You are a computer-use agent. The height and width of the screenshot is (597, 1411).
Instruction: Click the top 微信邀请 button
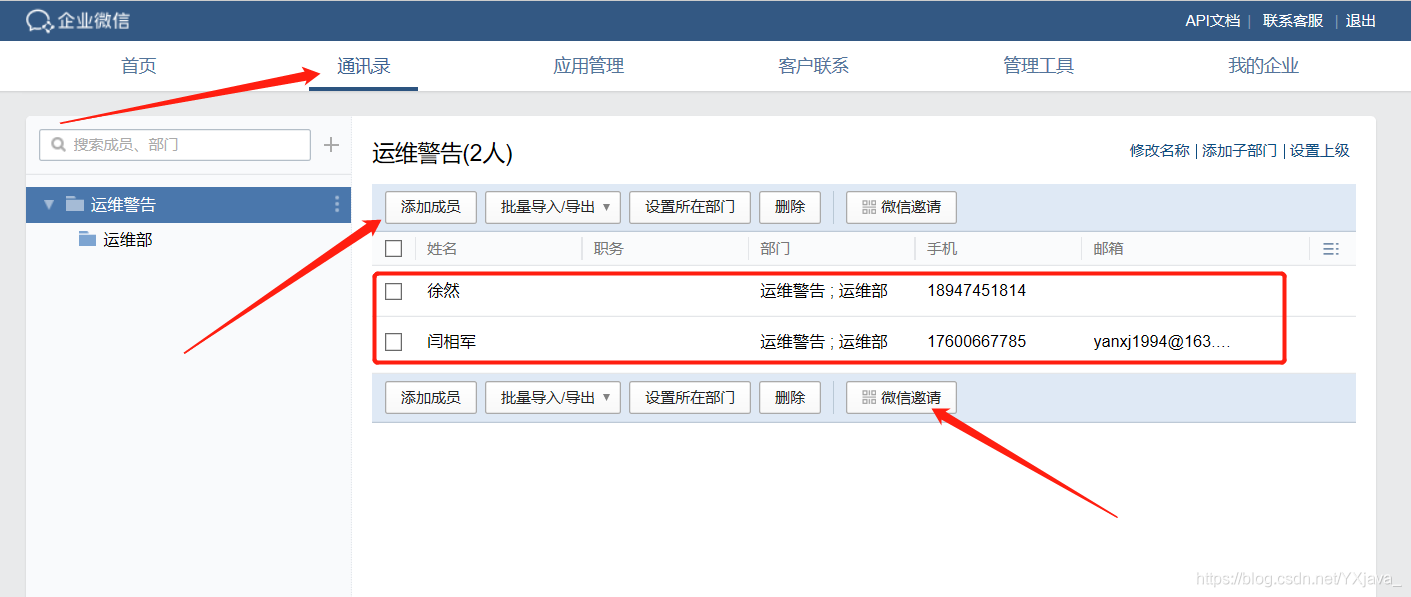[901, 207]
